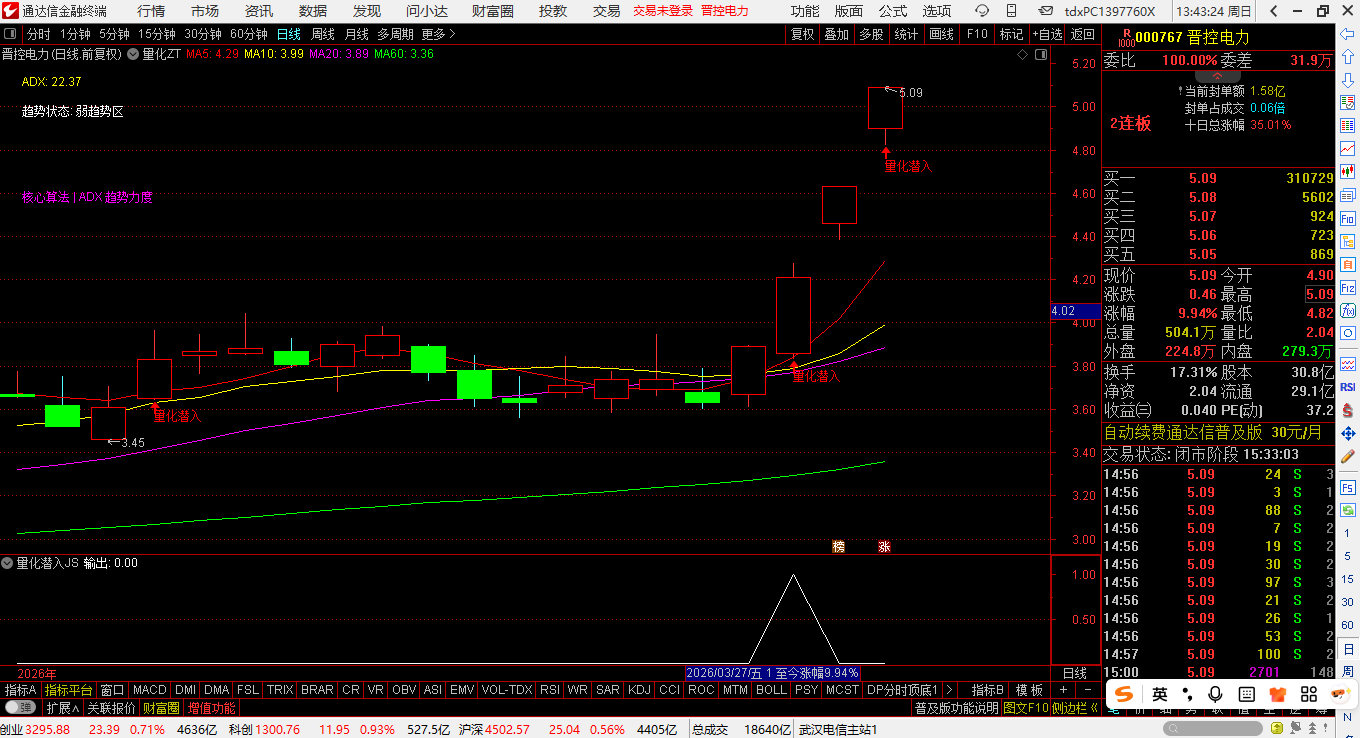1360x738 pixels.
Task: Switch to 周线 weekly period
Action: coord(322,34)
